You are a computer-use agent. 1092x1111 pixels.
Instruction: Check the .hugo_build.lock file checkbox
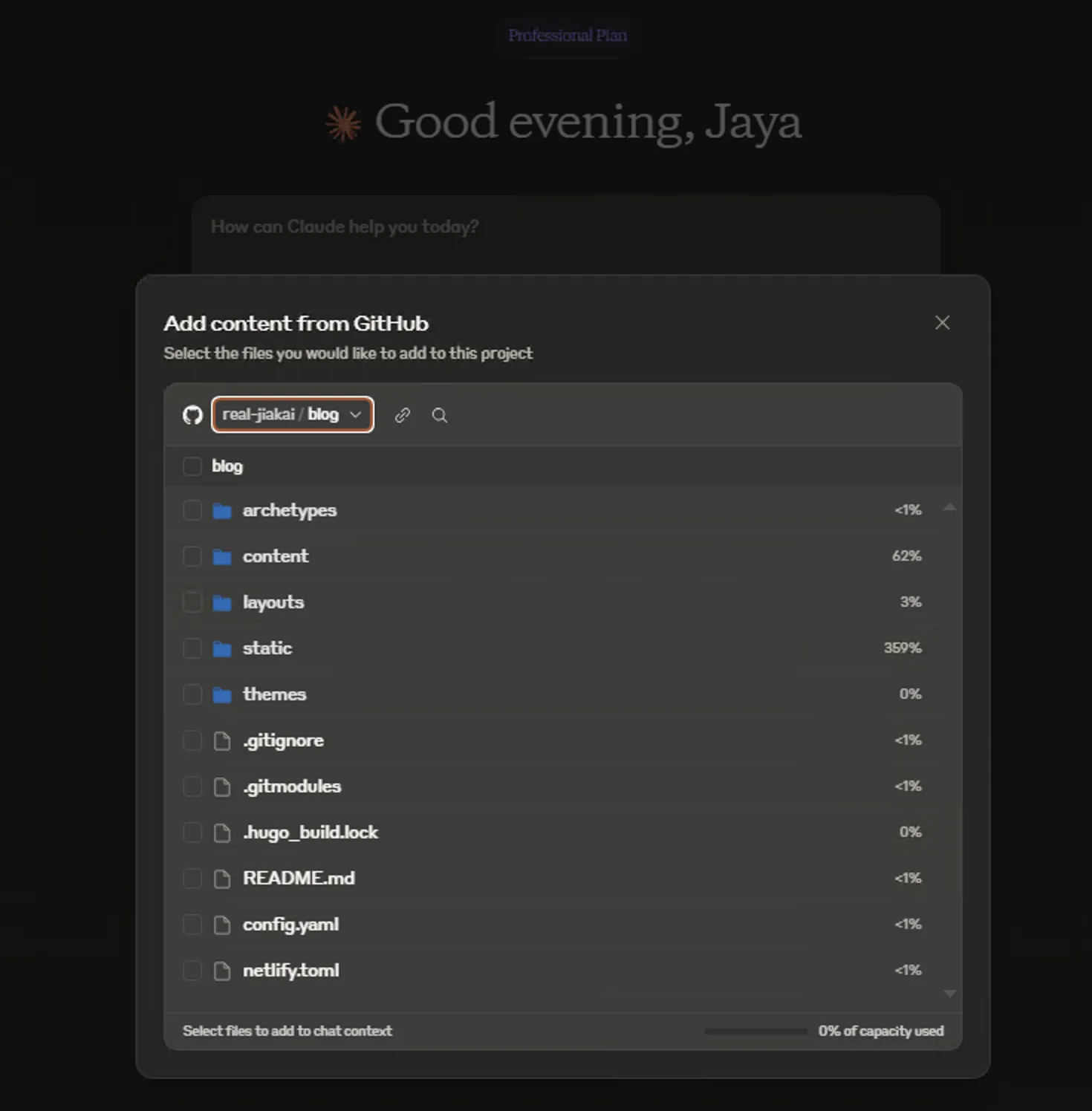[192, 833]
